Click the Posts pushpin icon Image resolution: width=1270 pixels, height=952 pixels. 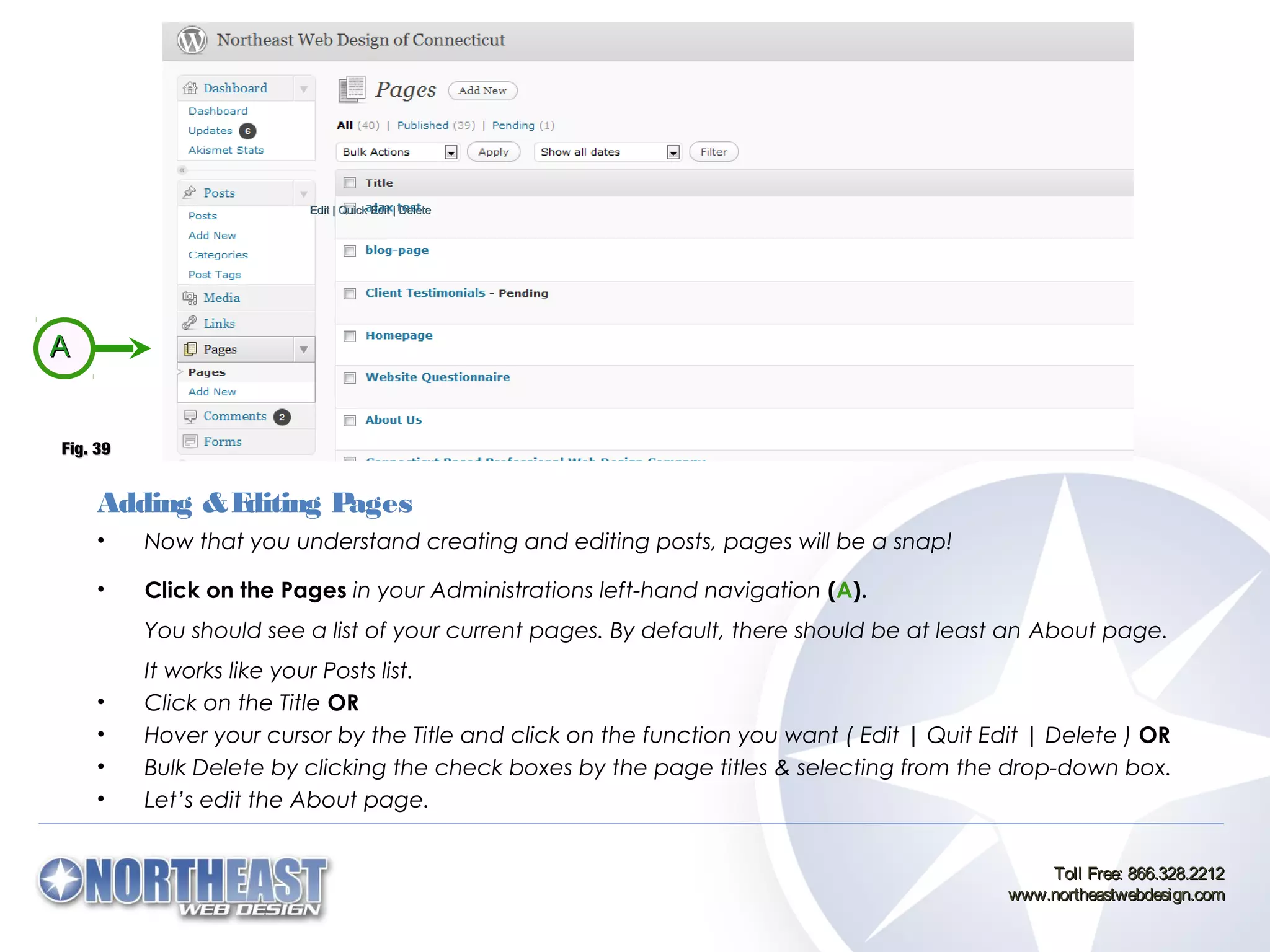click(190, 193)
